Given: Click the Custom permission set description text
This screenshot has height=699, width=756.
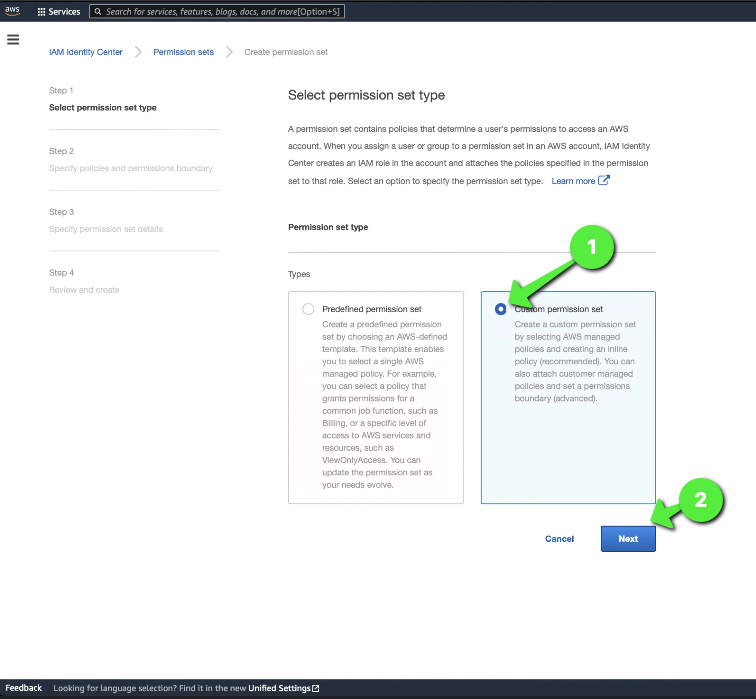Looking at the screenshot, I should pos(575,361).
